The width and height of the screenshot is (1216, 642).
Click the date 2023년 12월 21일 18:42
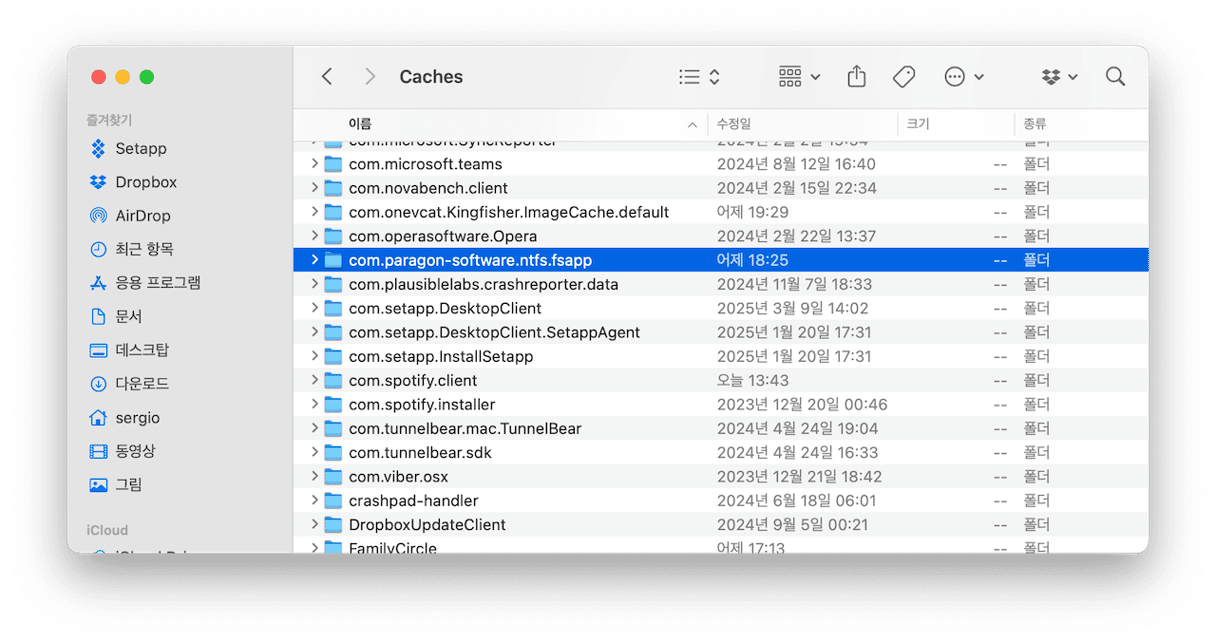click(x=800, y=476)
